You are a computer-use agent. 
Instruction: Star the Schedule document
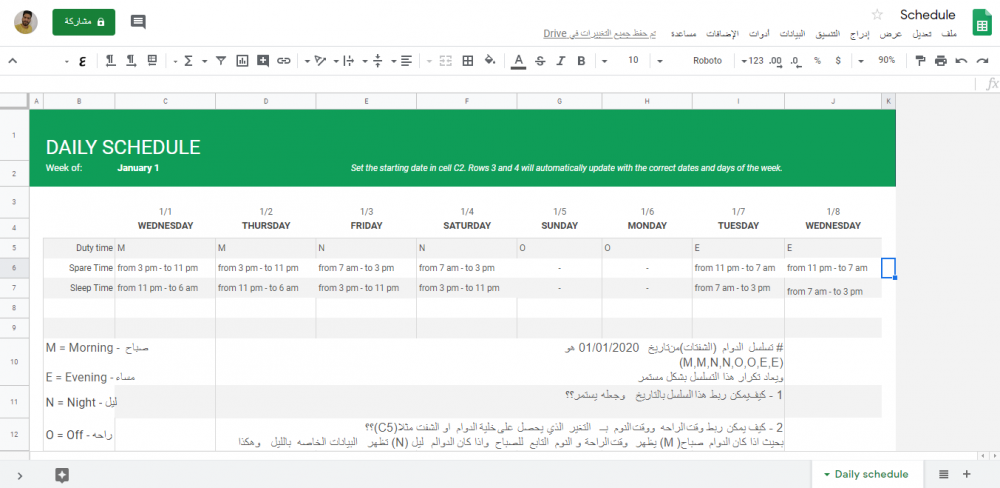coord(878,15)
